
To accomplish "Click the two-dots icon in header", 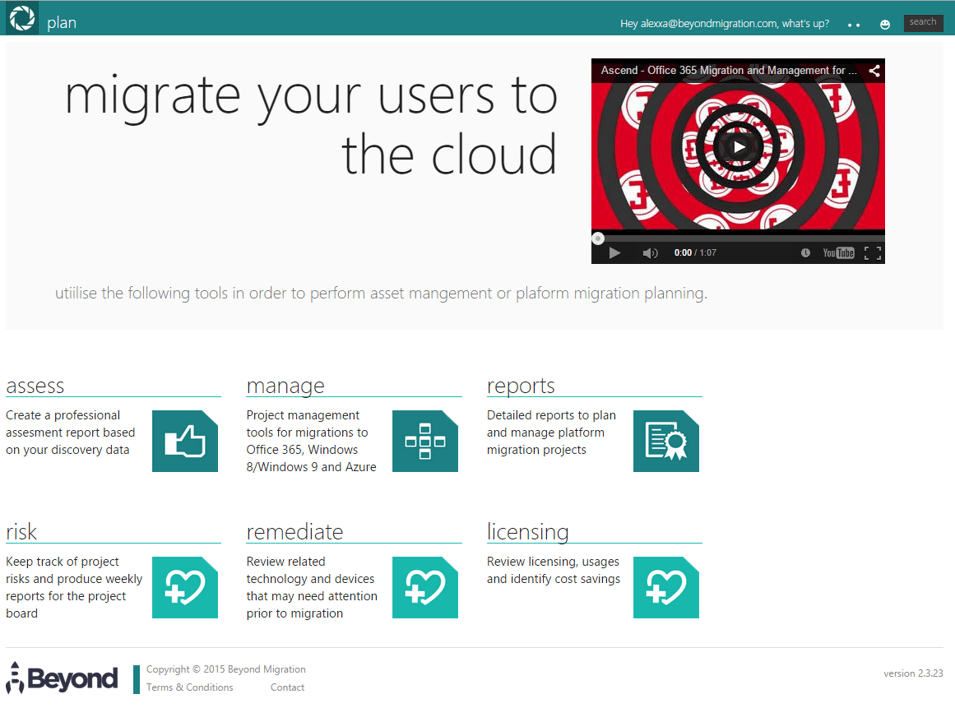I will 854,25.
